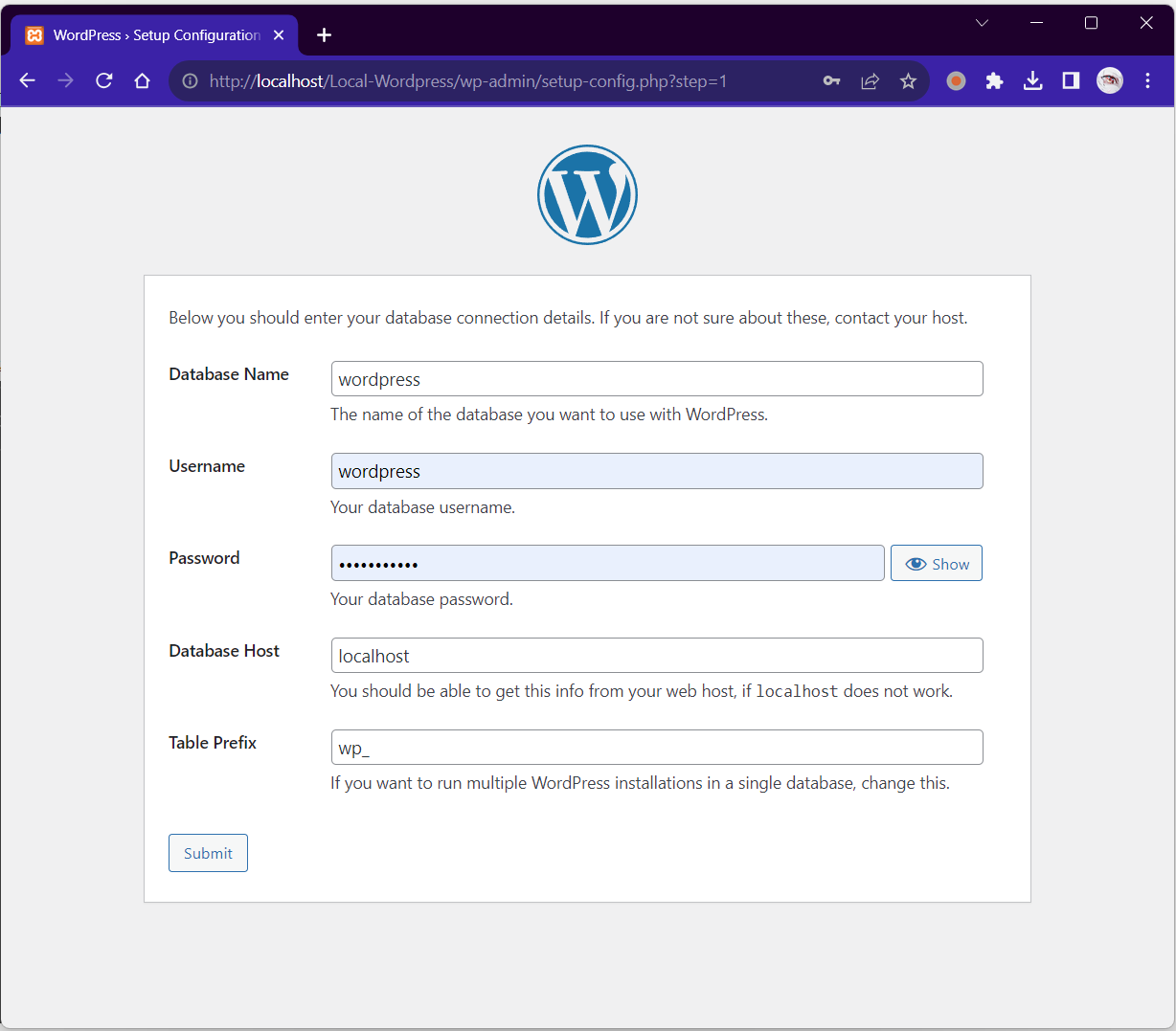Click the Password label

(204, 558)
